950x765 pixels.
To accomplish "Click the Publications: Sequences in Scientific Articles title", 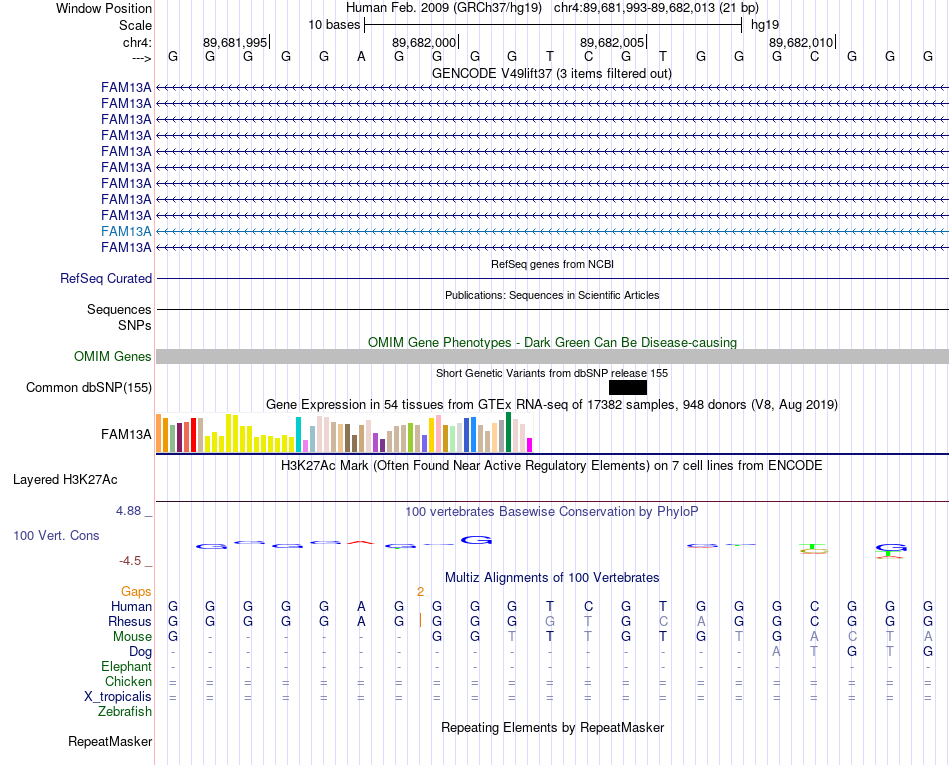I will (x=552, y=296).
